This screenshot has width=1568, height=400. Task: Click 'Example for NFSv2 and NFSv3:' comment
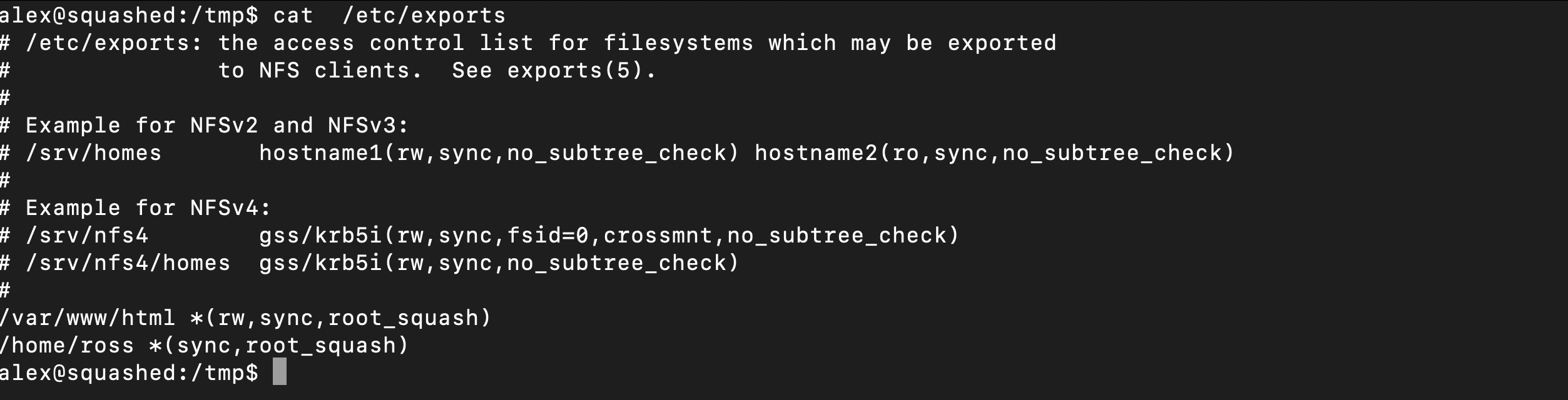coord(217,126)
